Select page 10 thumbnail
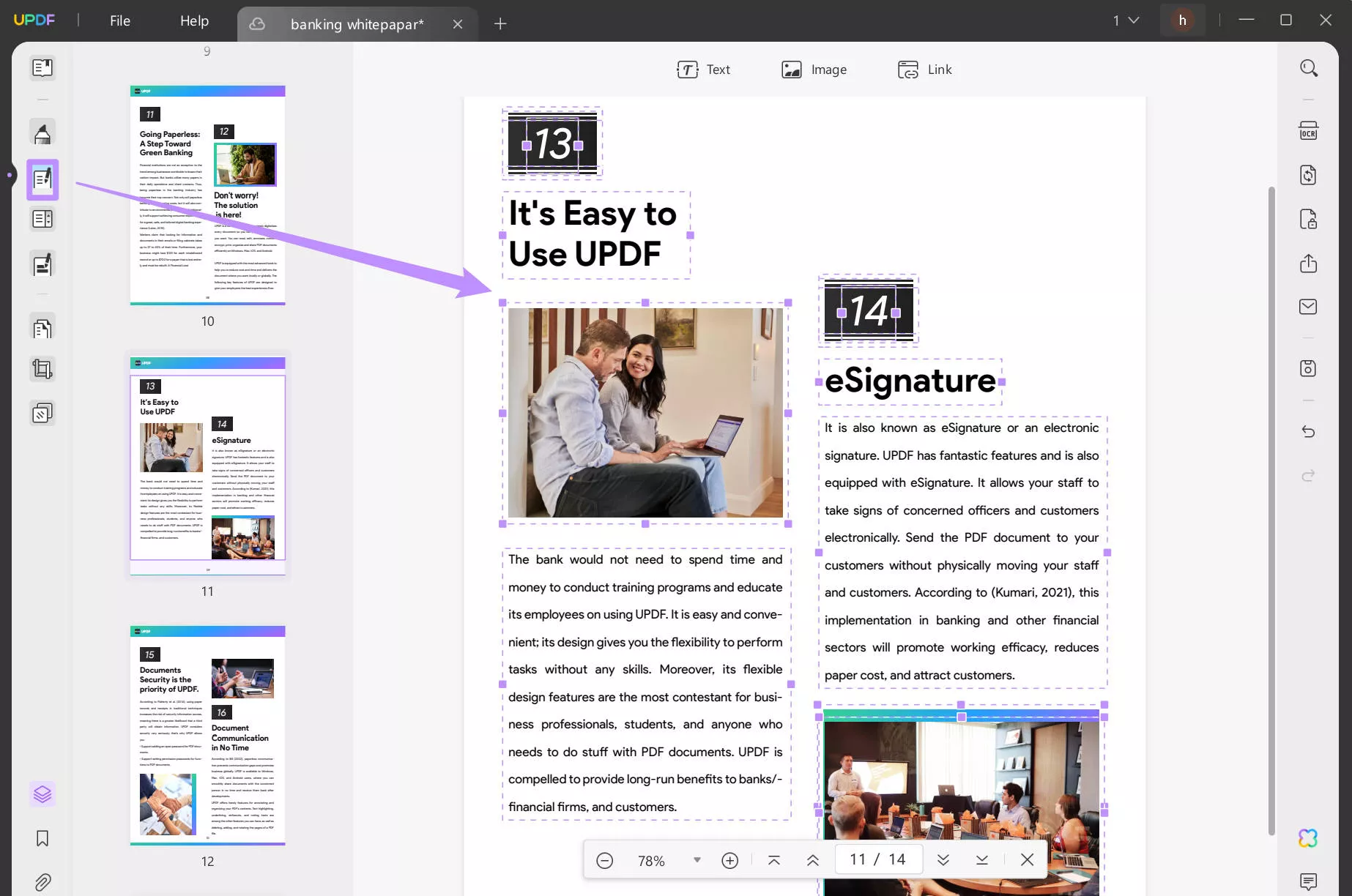The height and width of the screenshot is (896, 1352). (x=208, y=195)
